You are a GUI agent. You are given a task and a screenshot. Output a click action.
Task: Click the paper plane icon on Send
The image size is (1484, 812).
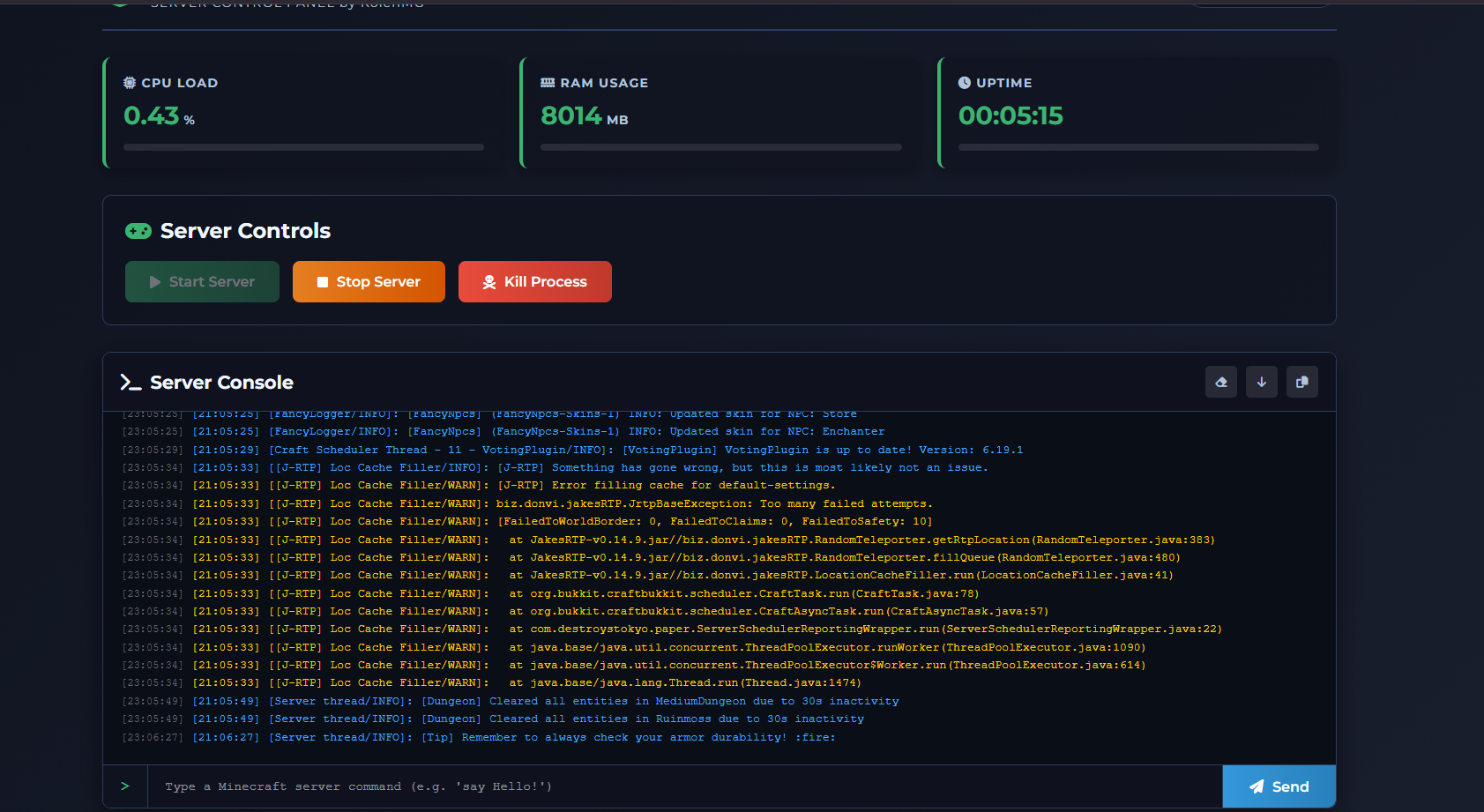pyautogui.click(x=1257, y=786)
